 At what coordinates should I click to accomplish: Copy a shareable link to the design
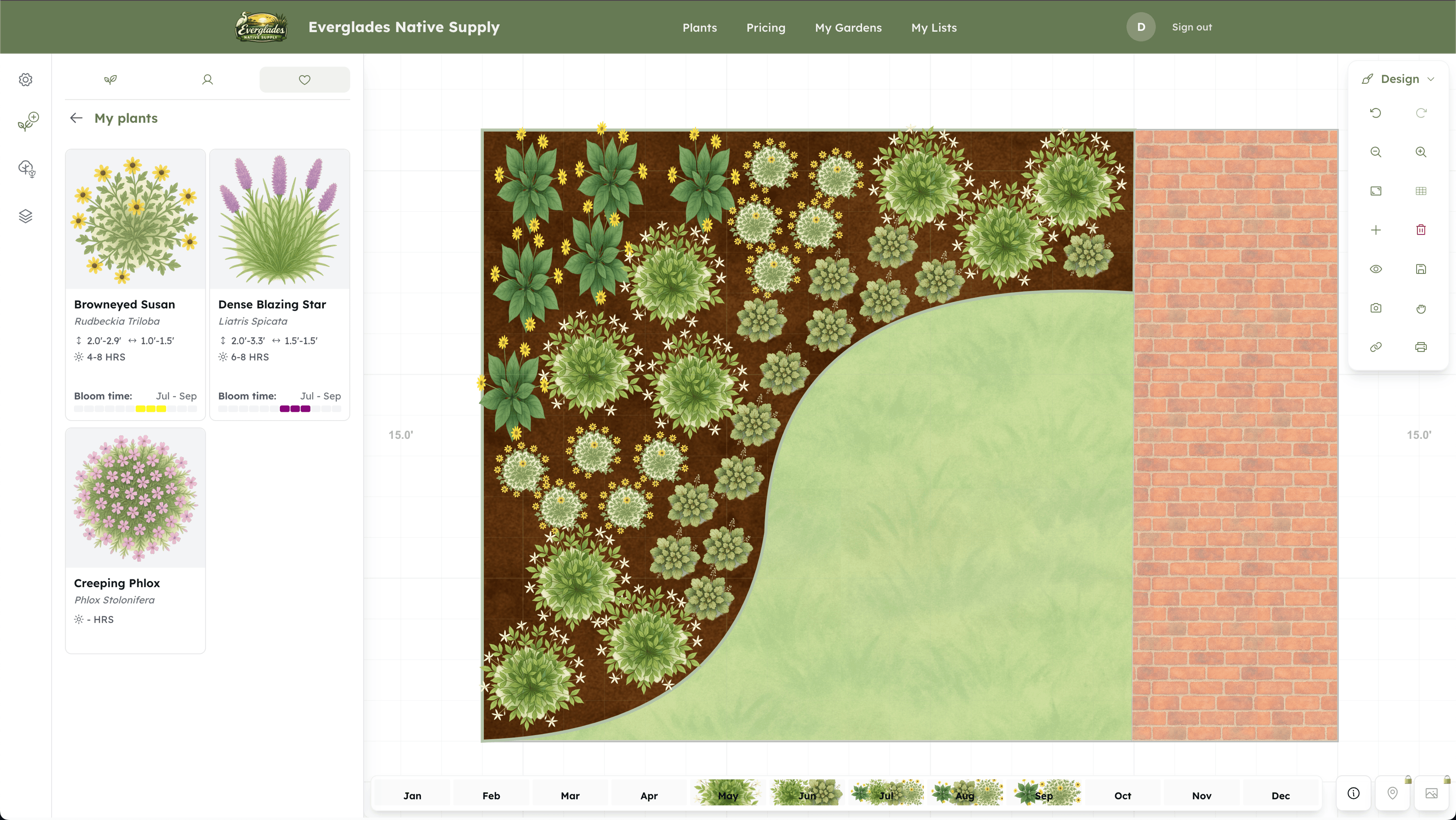tap(1376, 347)
